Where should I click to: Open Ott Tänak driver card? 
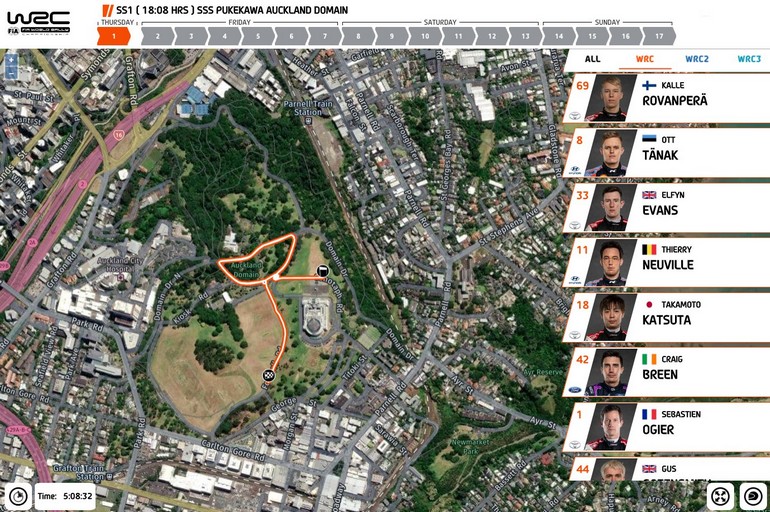point(666,153)
